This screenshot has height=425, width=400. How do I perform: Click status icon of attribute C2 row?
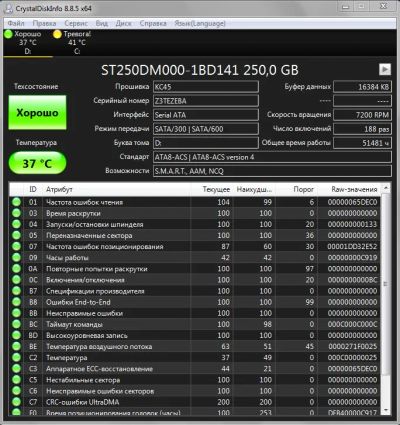(x=16, y=357)
